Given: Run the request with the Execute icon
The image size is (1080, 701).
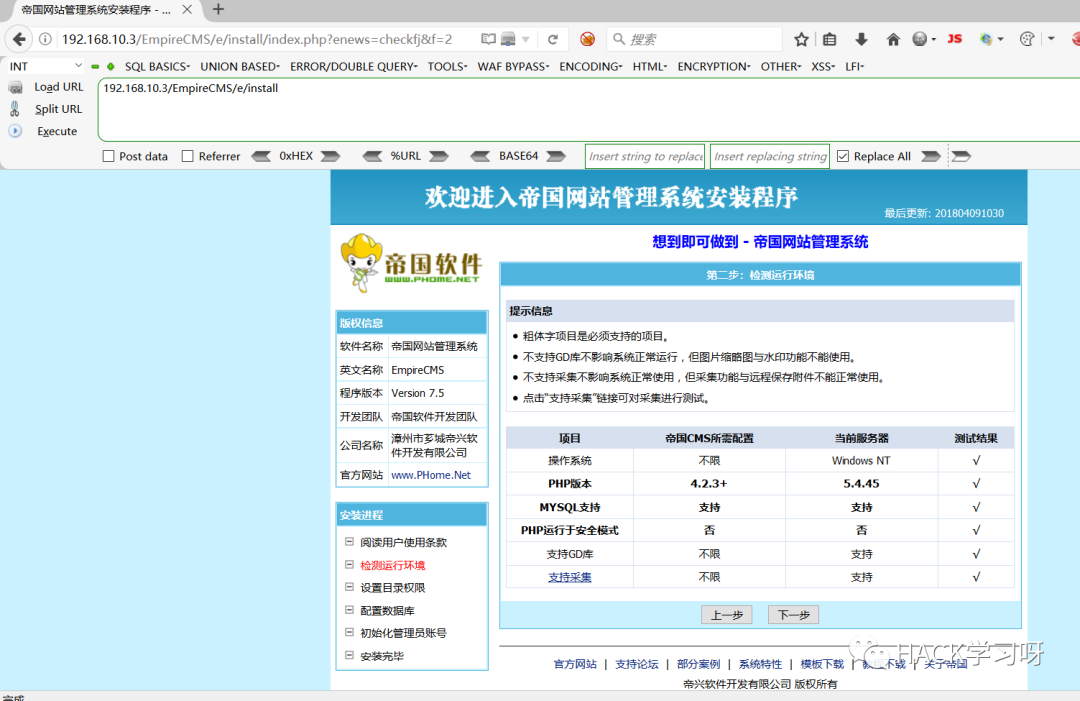Looking at the screenshot, I should (x=16, y=131).
